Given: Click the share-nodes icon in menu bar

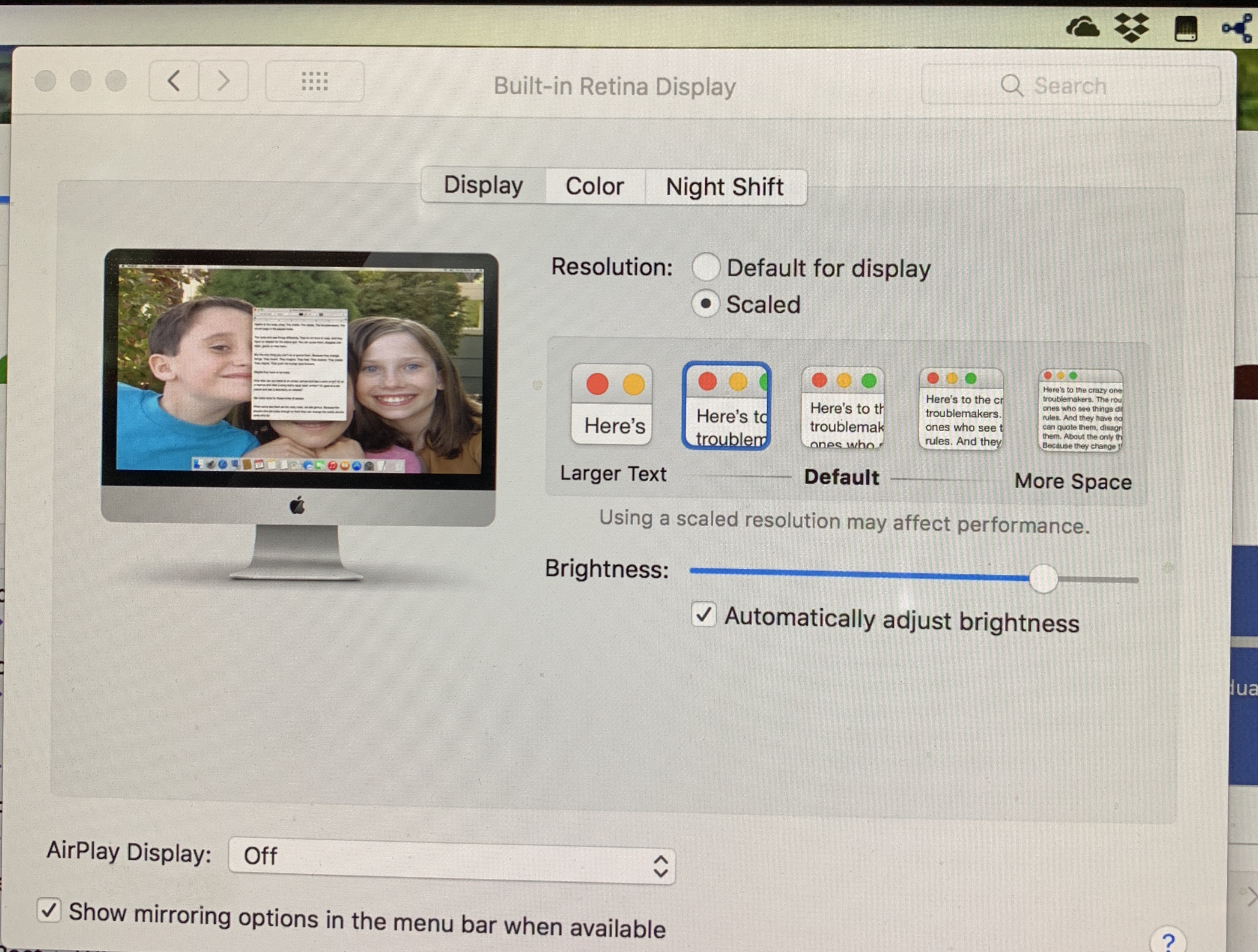Looking at the screenshot, I should 1238,27.
